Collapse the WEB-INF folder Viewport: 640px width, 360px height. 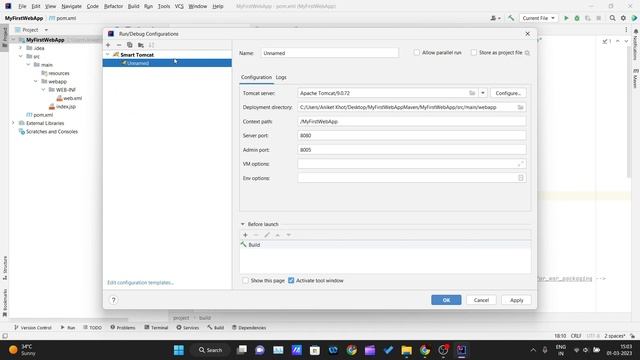pyautogui.click(x=43, y=90)
